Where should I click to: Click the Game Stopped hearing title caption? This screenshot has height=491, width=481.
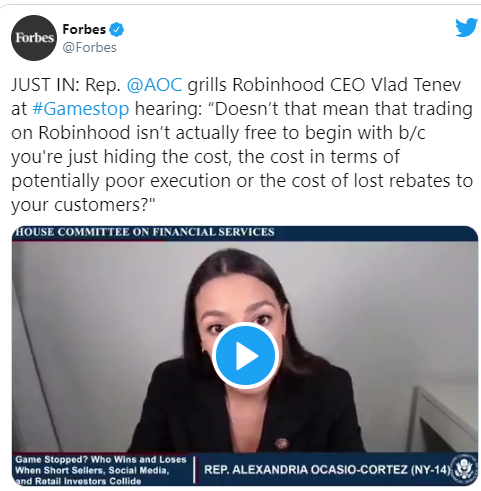[101, 470]
